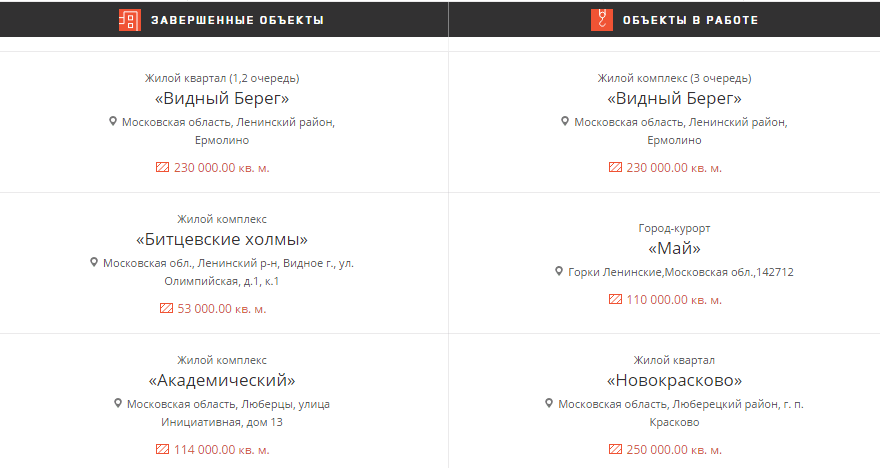Screen dimensions: 880x468
Task: Click the Горки Ленинские address text
Action: point(681,272)
